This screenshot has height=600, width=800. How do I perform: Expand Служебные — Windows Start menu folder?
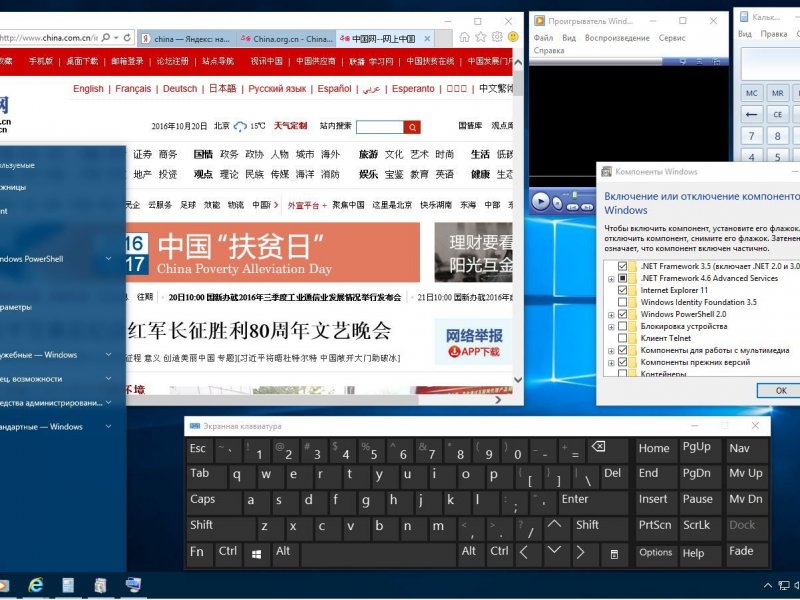[108, 355]
